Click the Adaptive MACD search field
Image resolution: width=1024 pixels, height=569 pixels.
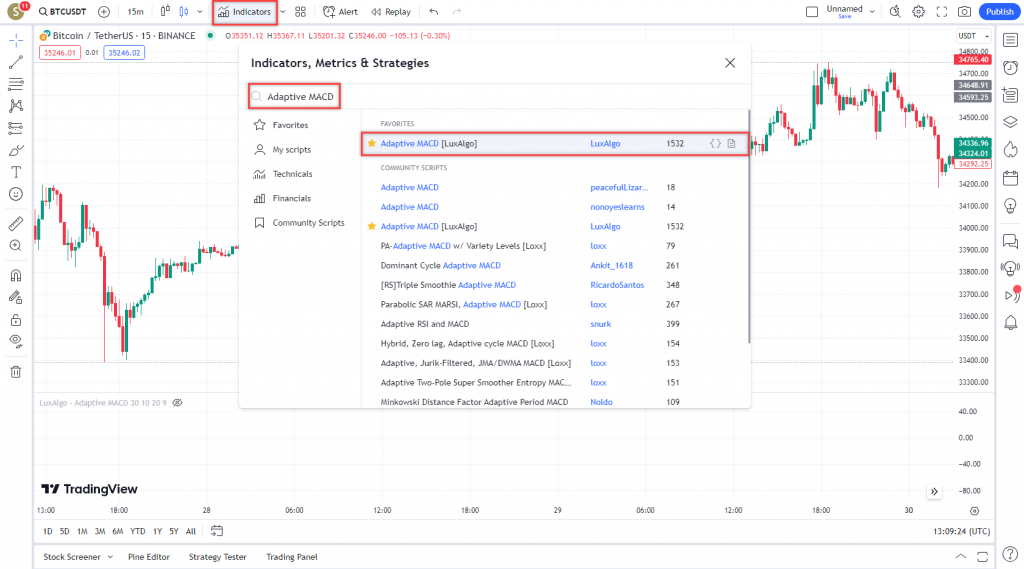click(x=300, y=97)
